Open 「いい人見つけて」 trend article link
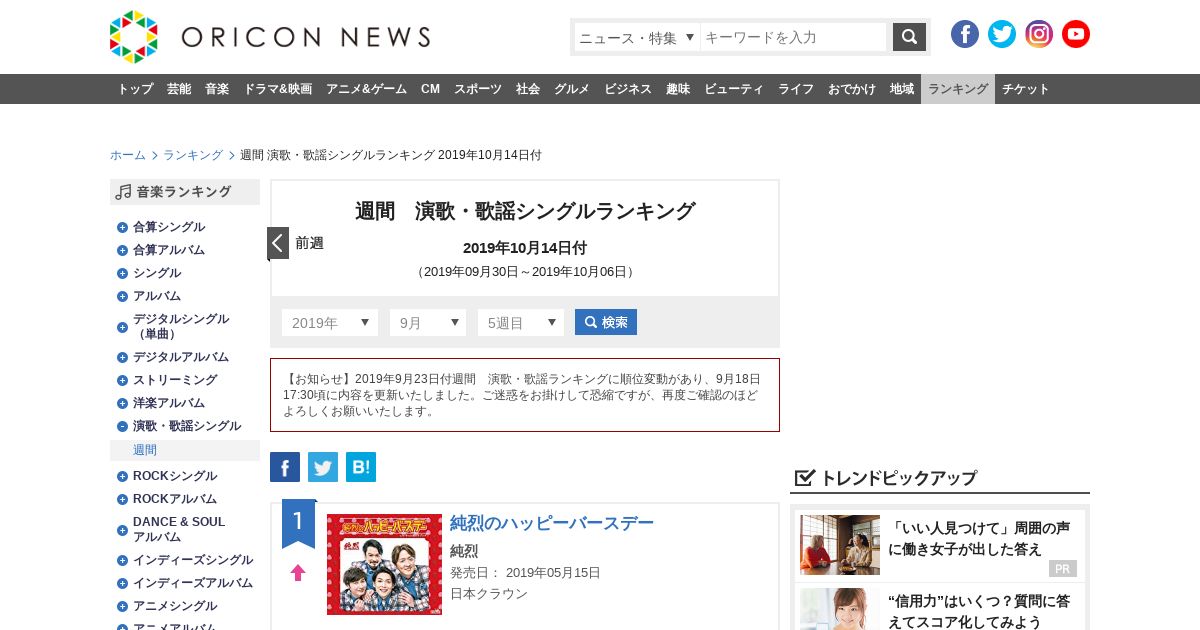1200x630 pixels. coord(979,537)
